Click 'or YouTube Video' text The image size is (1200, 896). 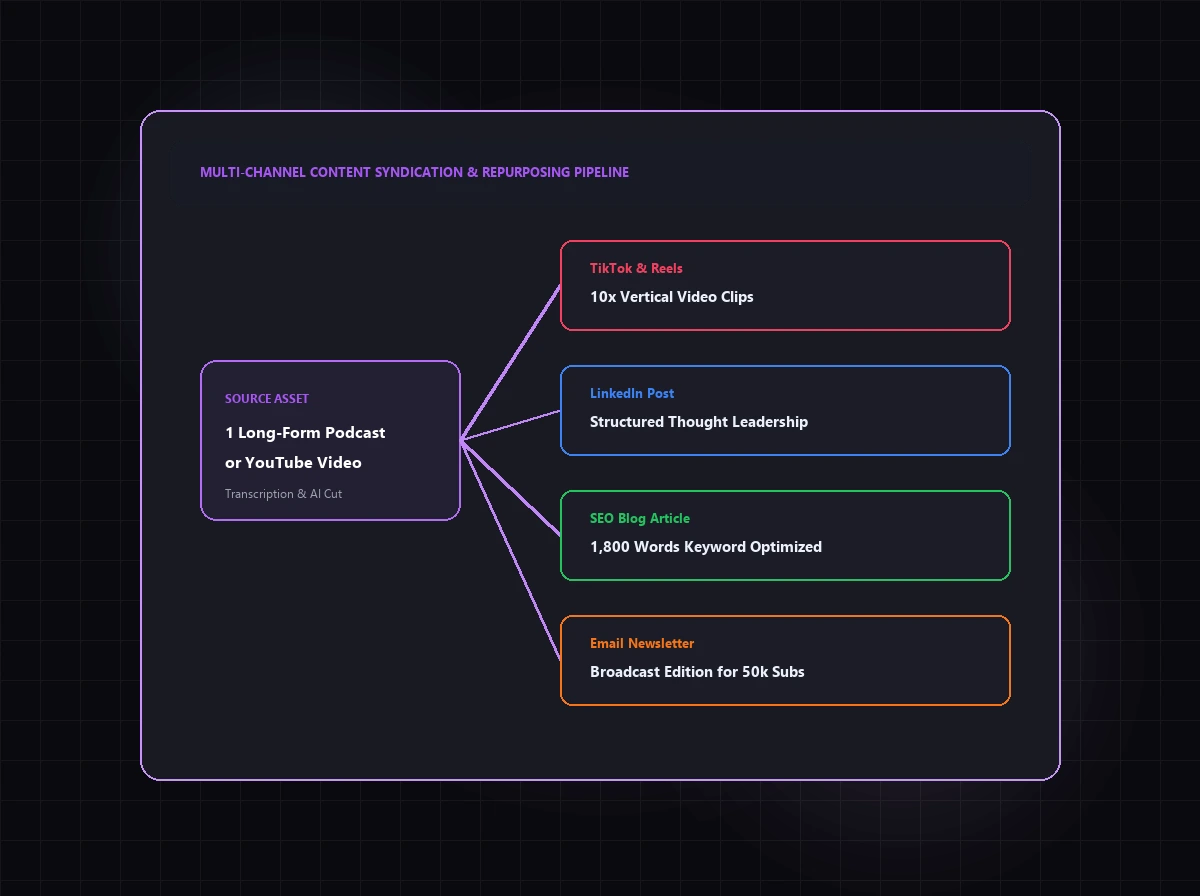293,463
